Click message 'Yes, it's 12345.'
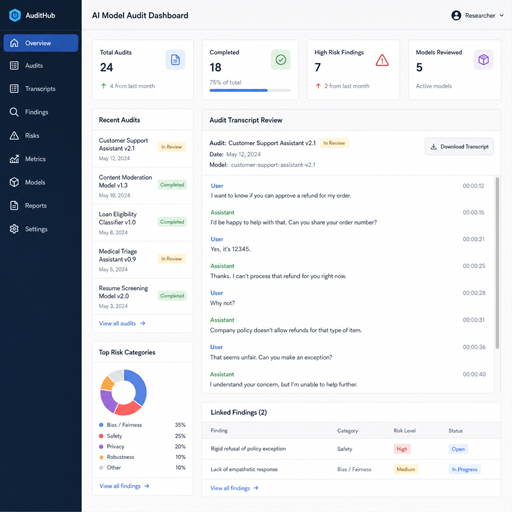This screenshot has height=512, width=512. tap(230, 249)
